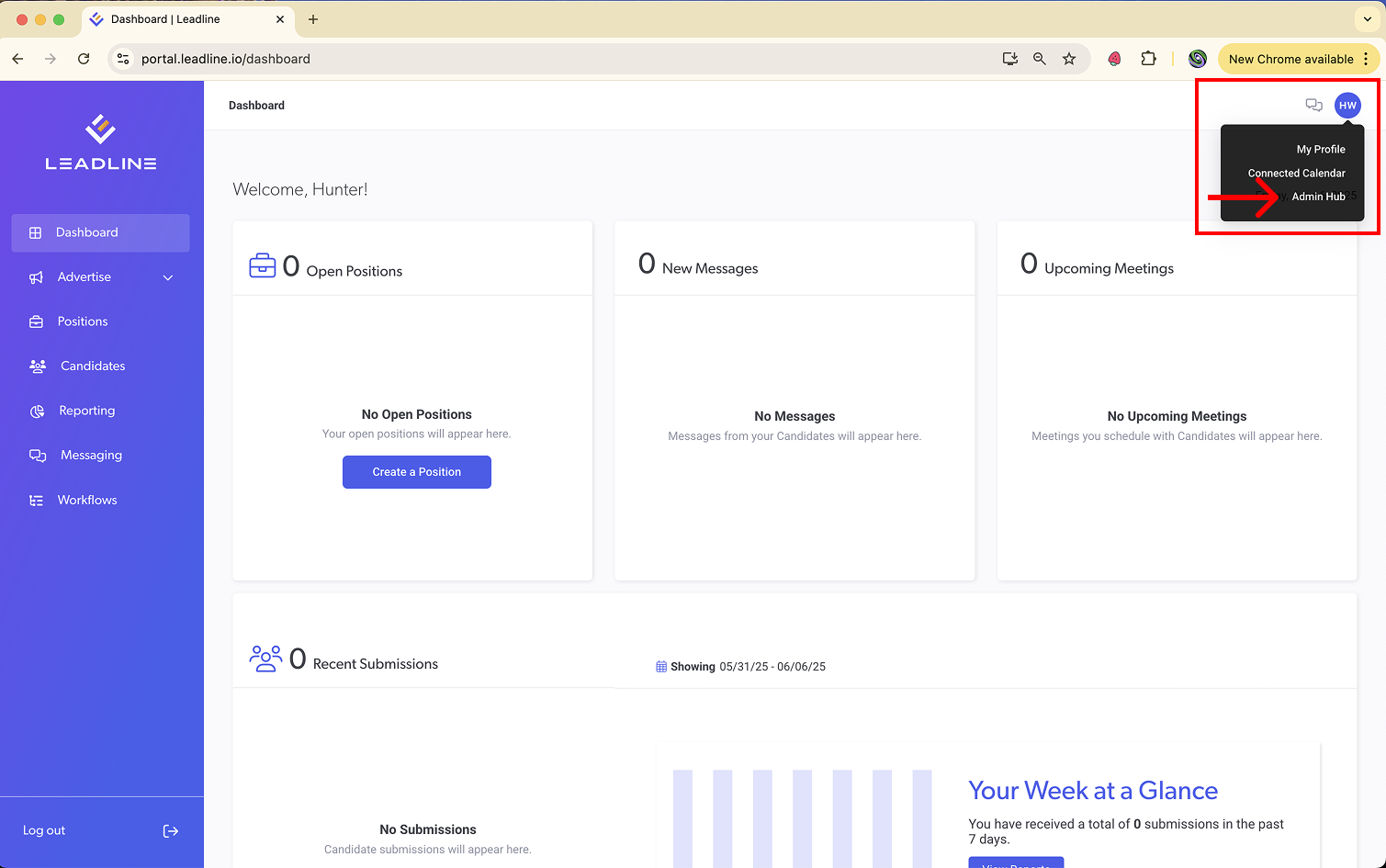Choose My Profile in the dropdown menu
This screenshot has height=868, width=1386.
1321,149
